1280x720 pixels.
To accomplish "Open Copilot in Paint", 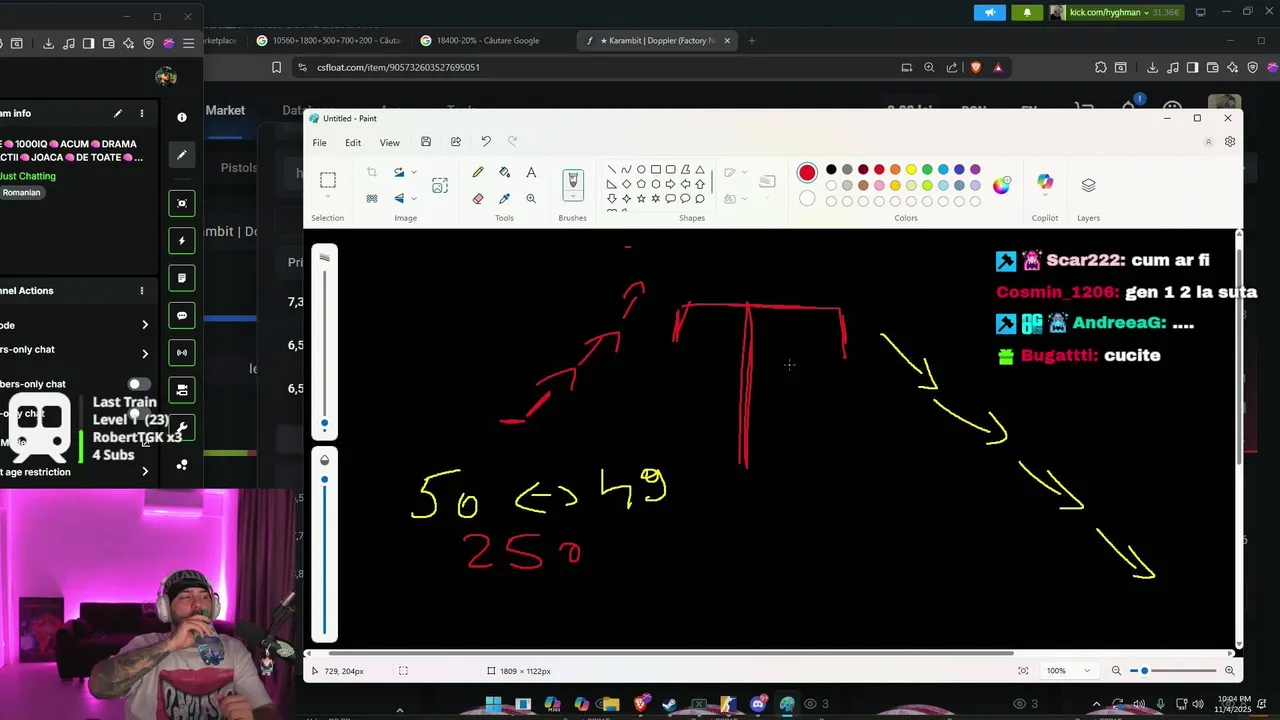I will point(1045,183).
